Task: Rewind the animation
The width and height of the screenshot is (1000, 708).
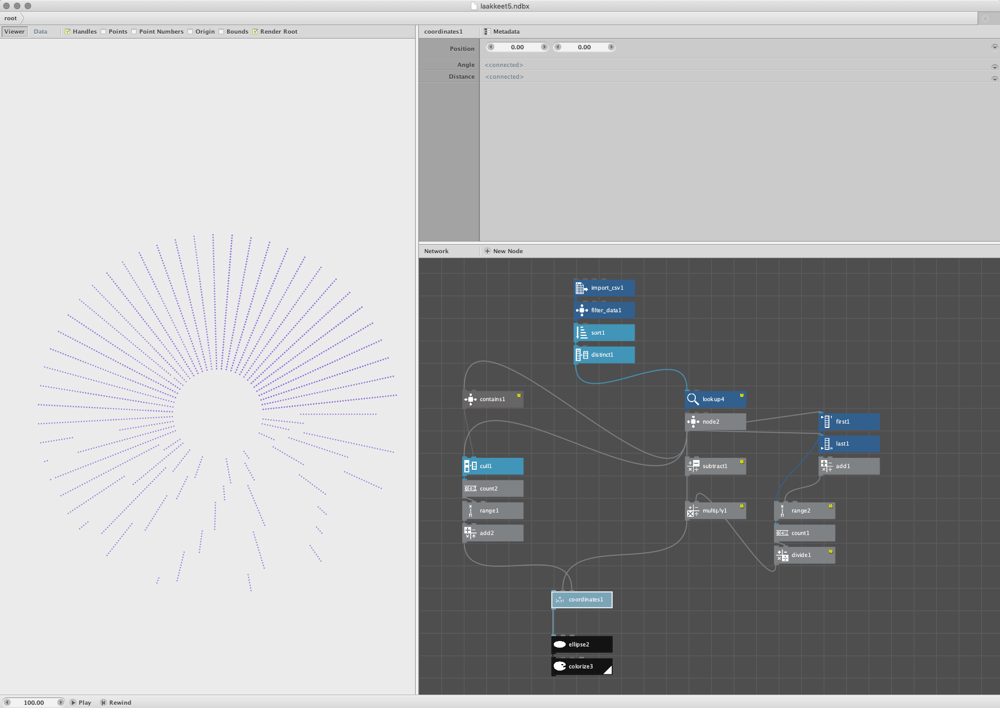Action: (115, 702)
